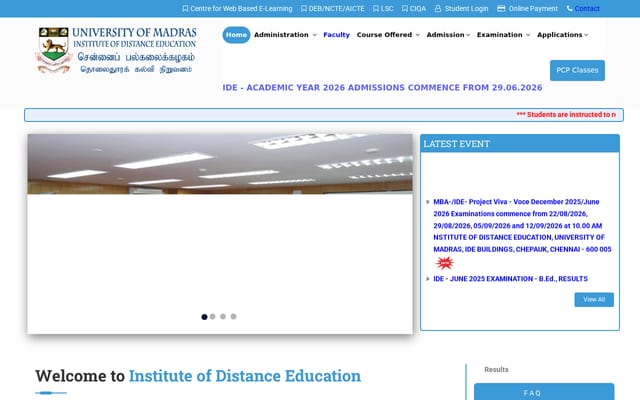The image size is (640, 400).
Task: Click the PCP Classes button
Action: tap(577, 70)
